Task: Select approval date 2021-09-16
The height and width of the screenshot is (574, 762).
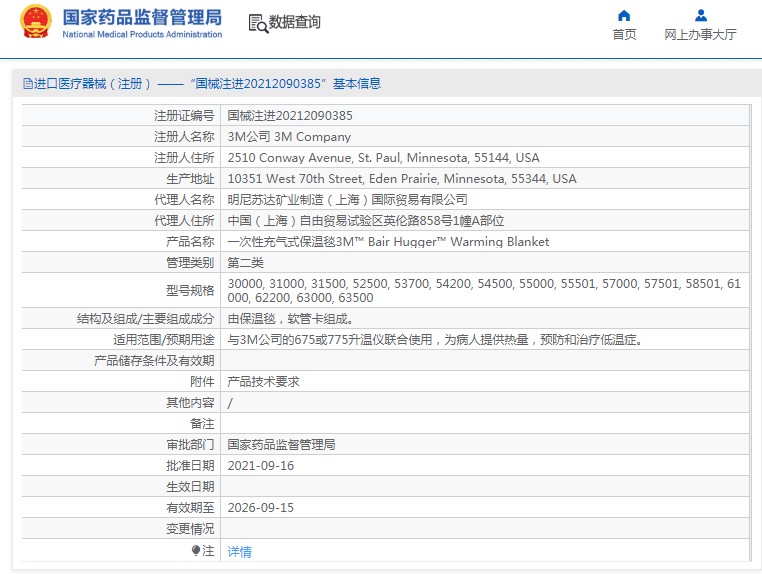Action: point(261,466)
